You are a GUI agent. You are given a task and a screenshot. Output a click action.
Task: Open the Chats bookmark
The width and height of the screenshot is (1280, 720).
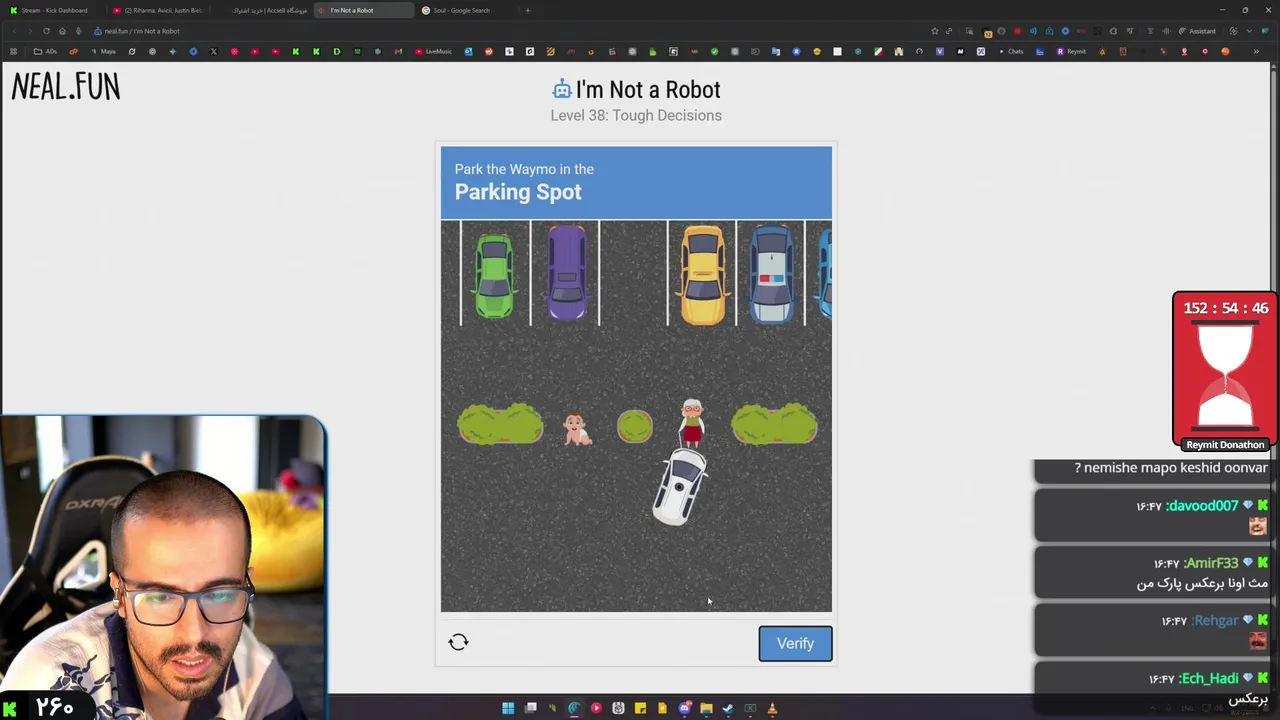point(1011,51)
